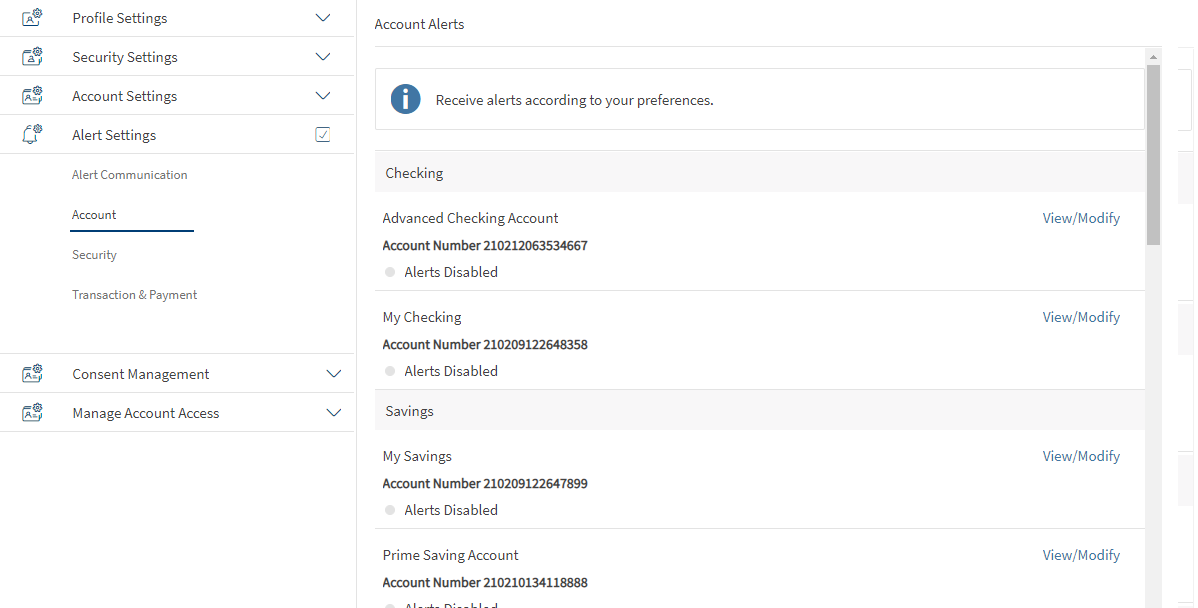Click the Alert Settings bell icon

click(32, 135)
